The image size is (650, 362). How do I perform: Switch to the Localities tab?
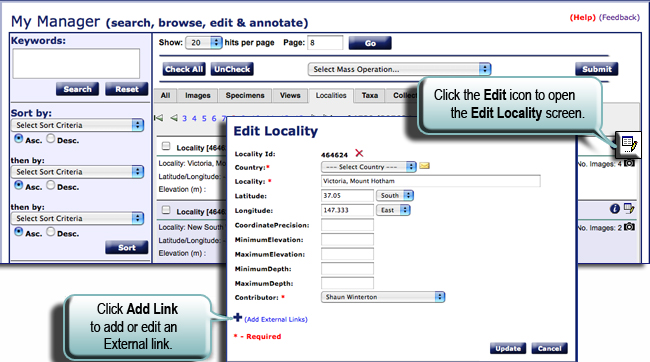point(331,95)
